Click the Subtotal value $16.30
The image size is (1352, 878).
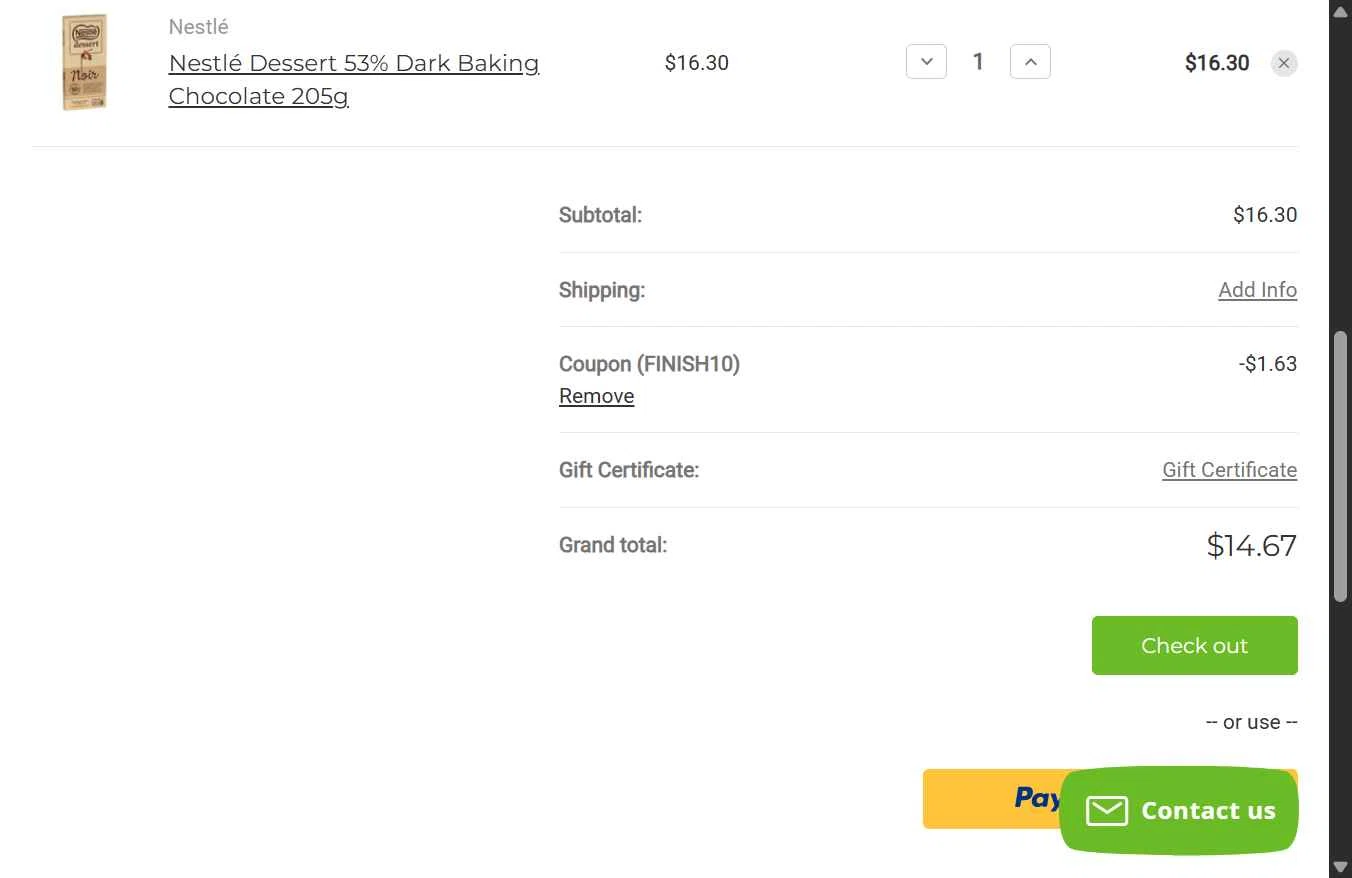point(1265,215)
